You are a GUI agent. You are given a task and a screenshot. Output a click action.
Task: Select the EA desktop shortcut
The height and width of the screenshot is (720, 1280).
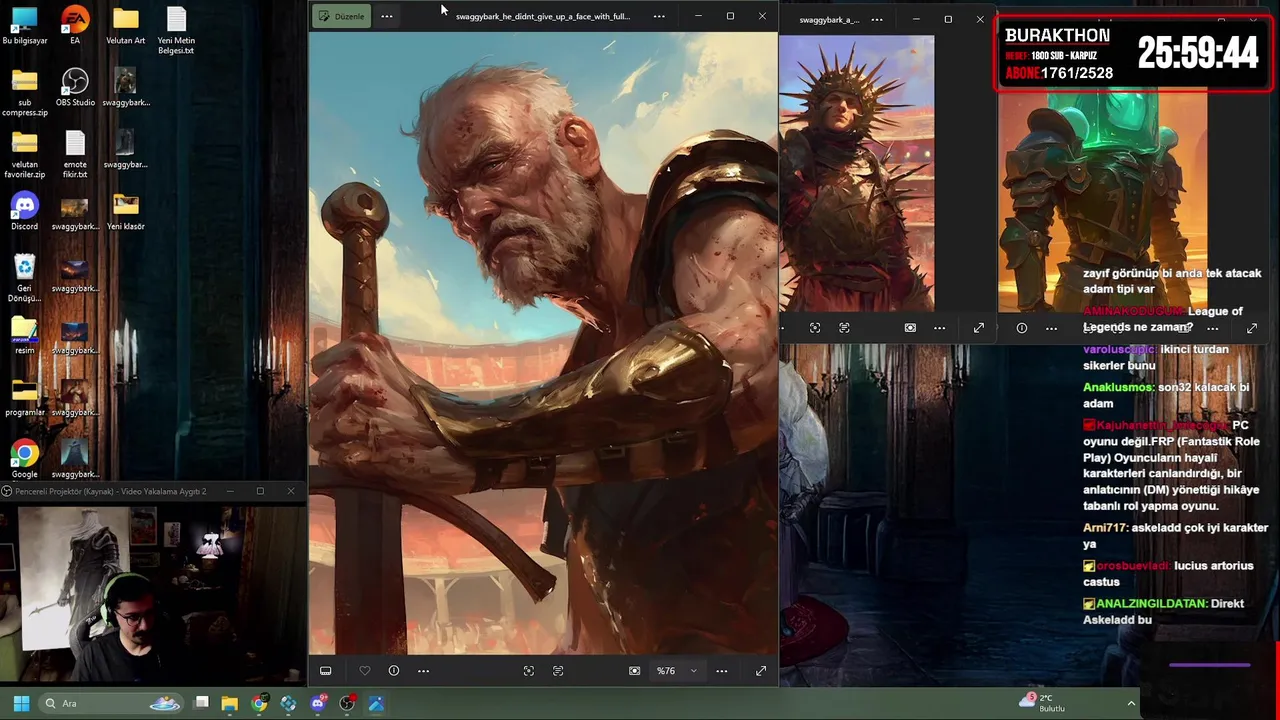75,26
